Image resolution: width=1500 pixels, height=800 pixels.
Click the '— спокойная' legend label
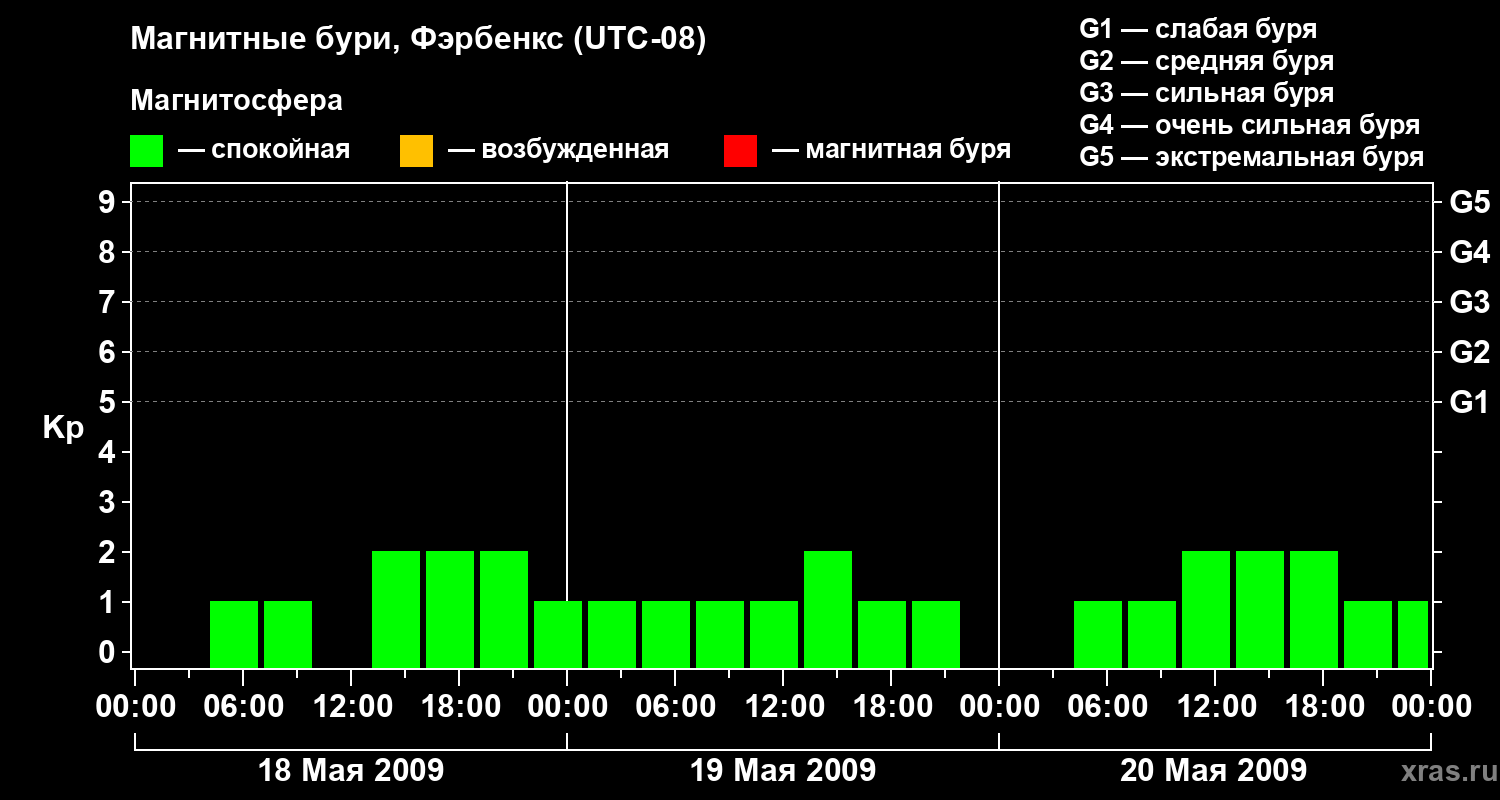click(264, 150)
